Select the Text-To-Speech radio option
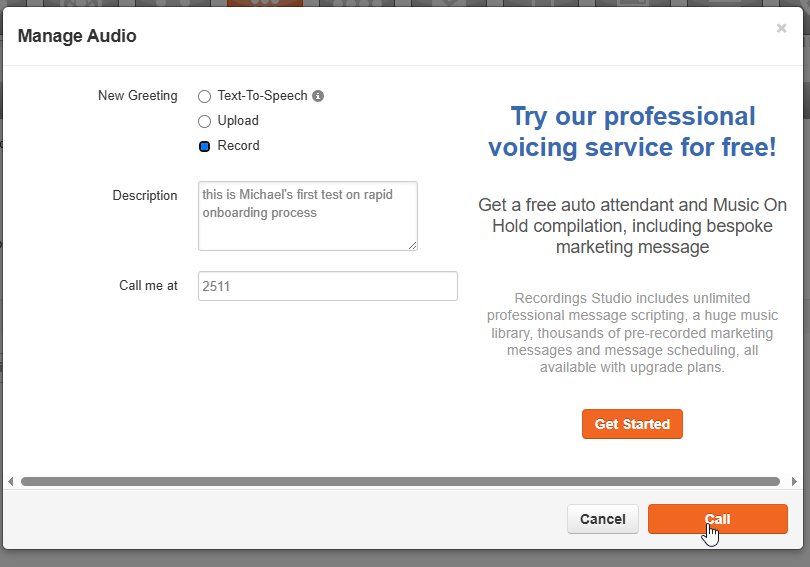This screenshot has width=810, height=567. coord(205,96)
